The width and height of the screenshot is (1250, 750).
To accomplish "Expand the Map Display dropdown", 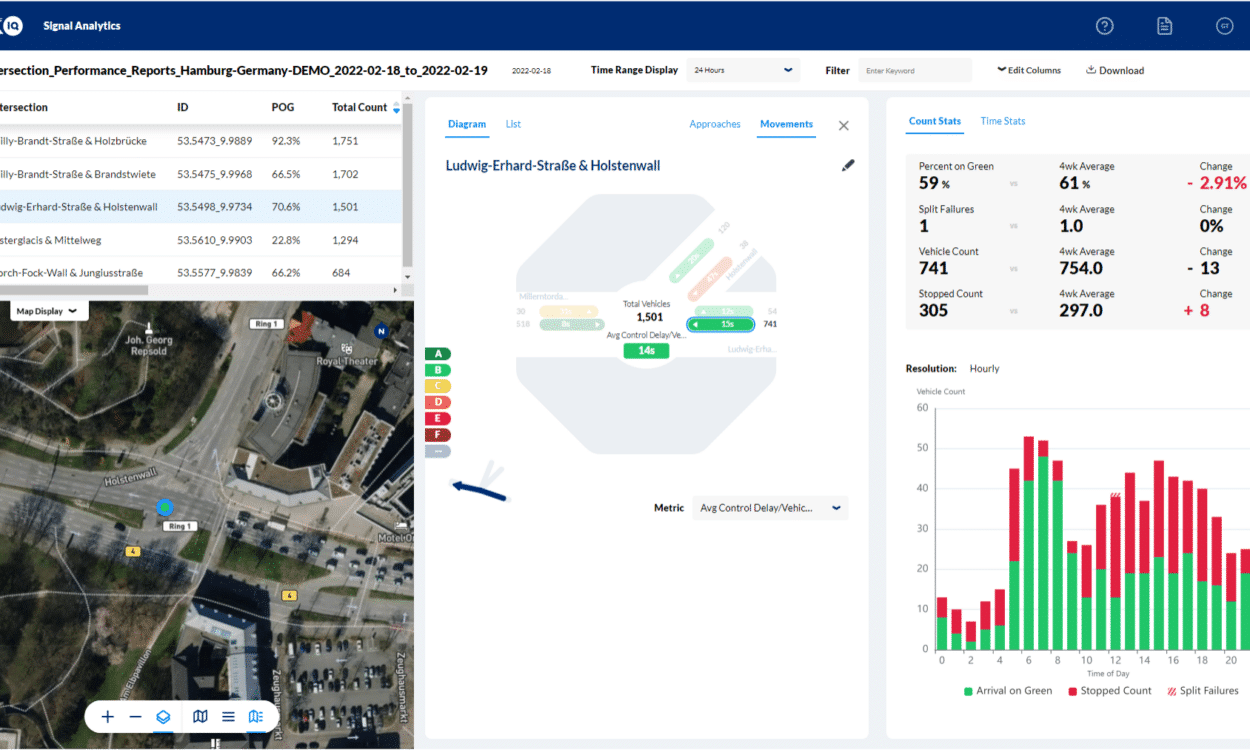I will 48,310.
